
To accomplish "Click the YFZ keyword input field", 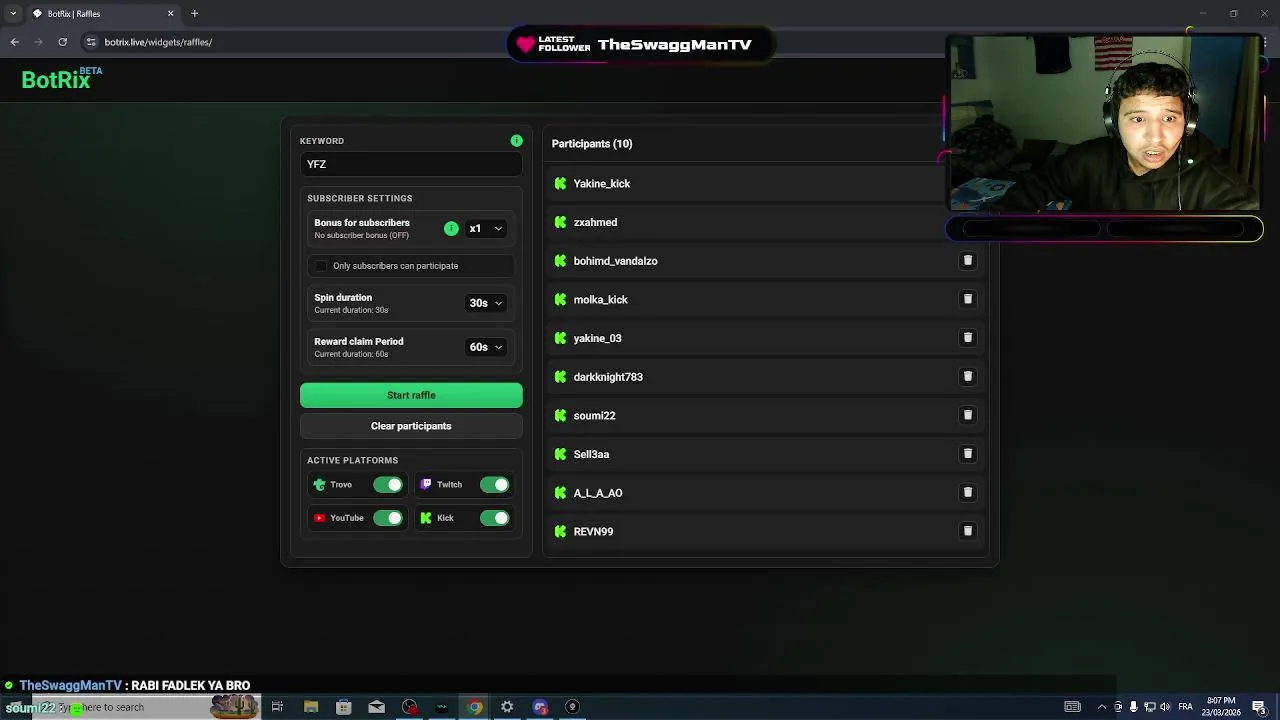I will pyautogui.click(x=411, y=164).
